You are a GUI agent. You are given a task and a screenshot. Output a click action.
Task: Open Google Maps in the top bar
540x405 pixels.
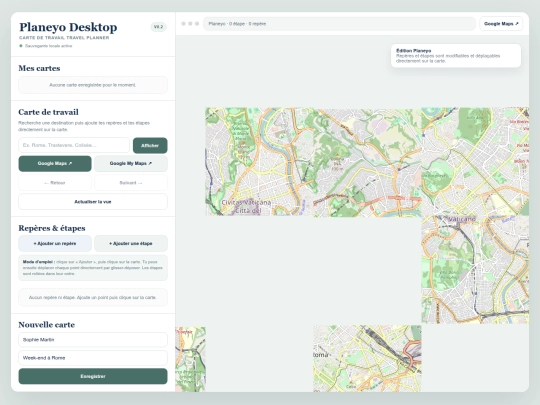click(x=501, y=24)
